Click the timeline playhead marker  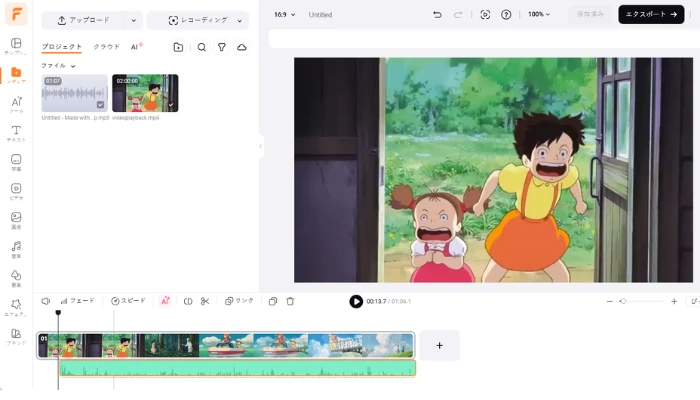(58, 313)
